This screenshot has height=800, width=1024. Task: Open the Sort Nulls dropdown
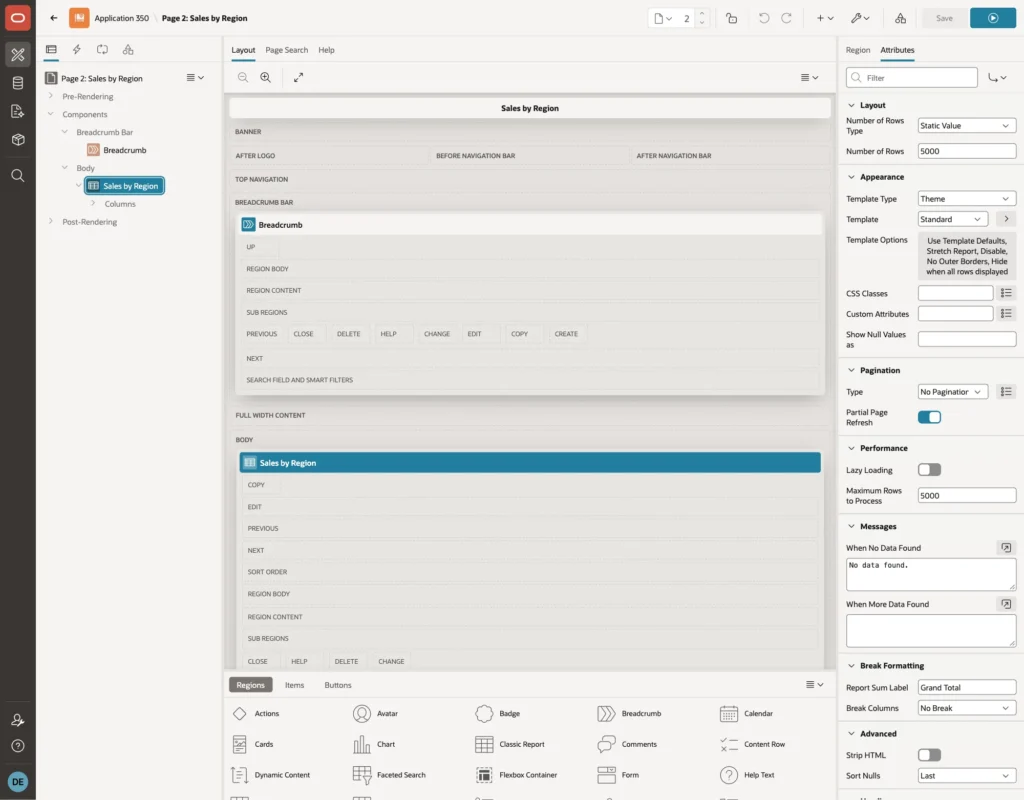(967, 776)
